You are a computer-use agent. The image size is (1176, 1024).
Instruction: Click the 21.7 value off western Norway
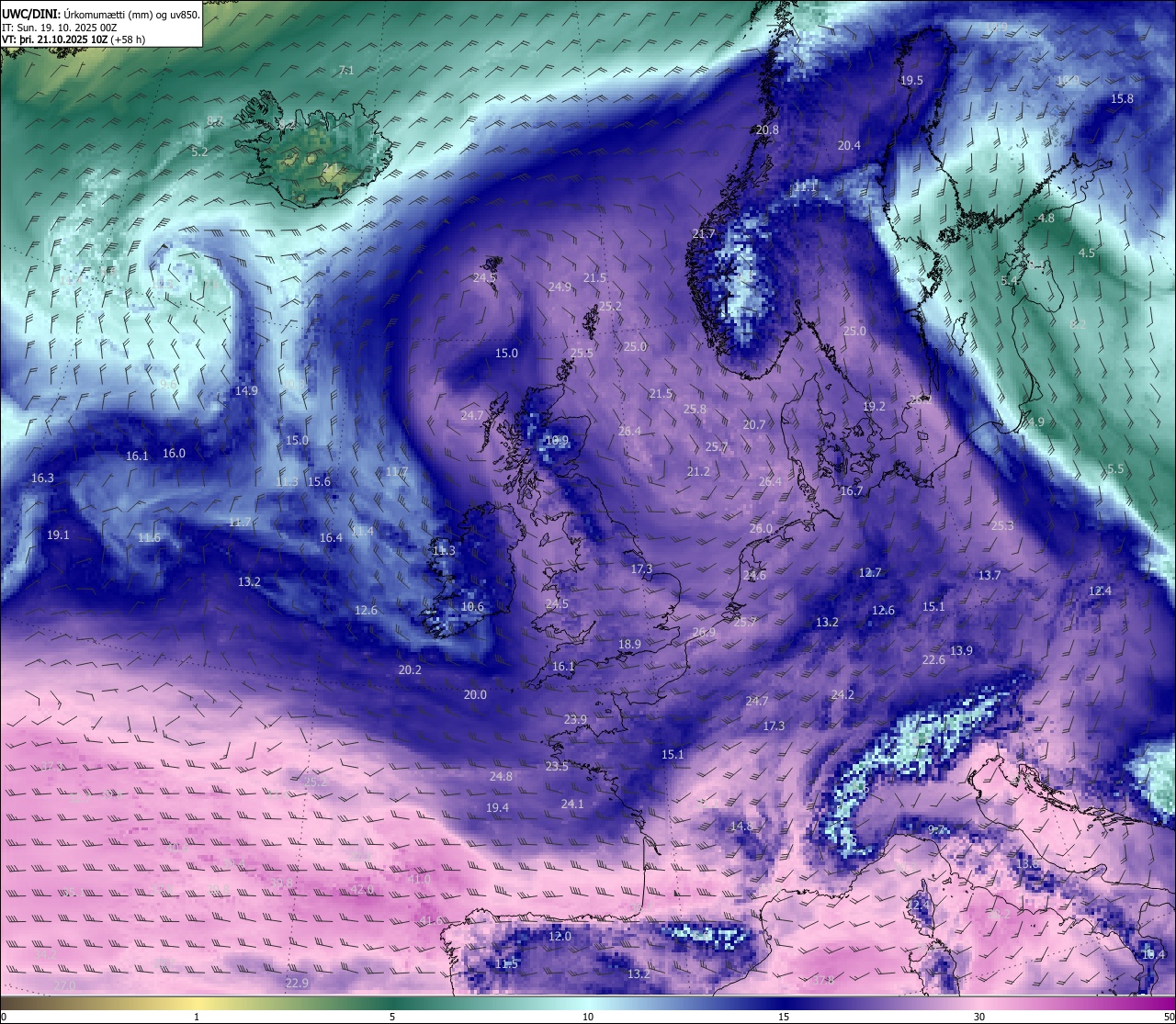point(703,234)
